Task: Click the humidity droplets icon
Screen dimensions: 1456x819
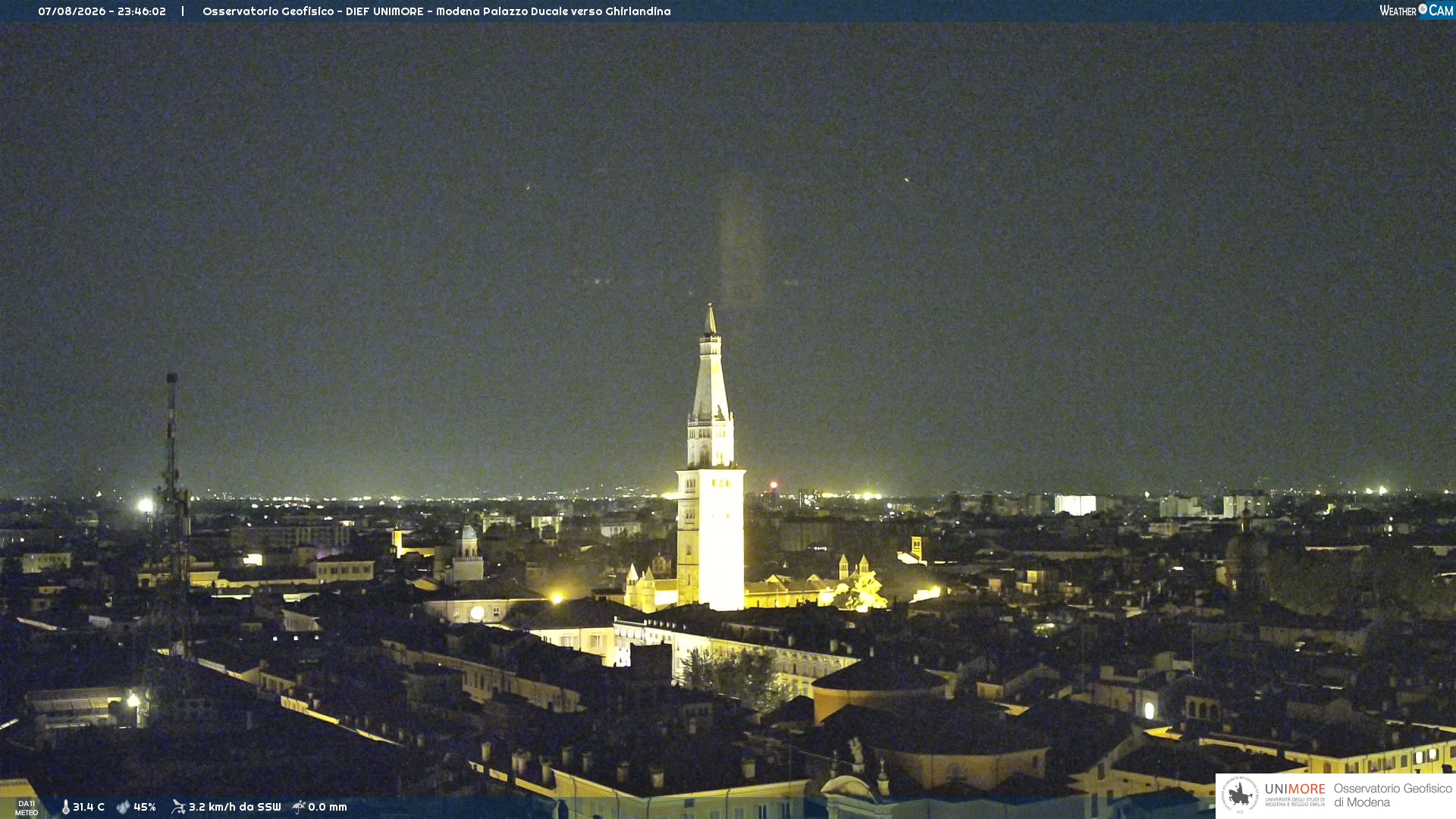Action: tap(123, 807)
